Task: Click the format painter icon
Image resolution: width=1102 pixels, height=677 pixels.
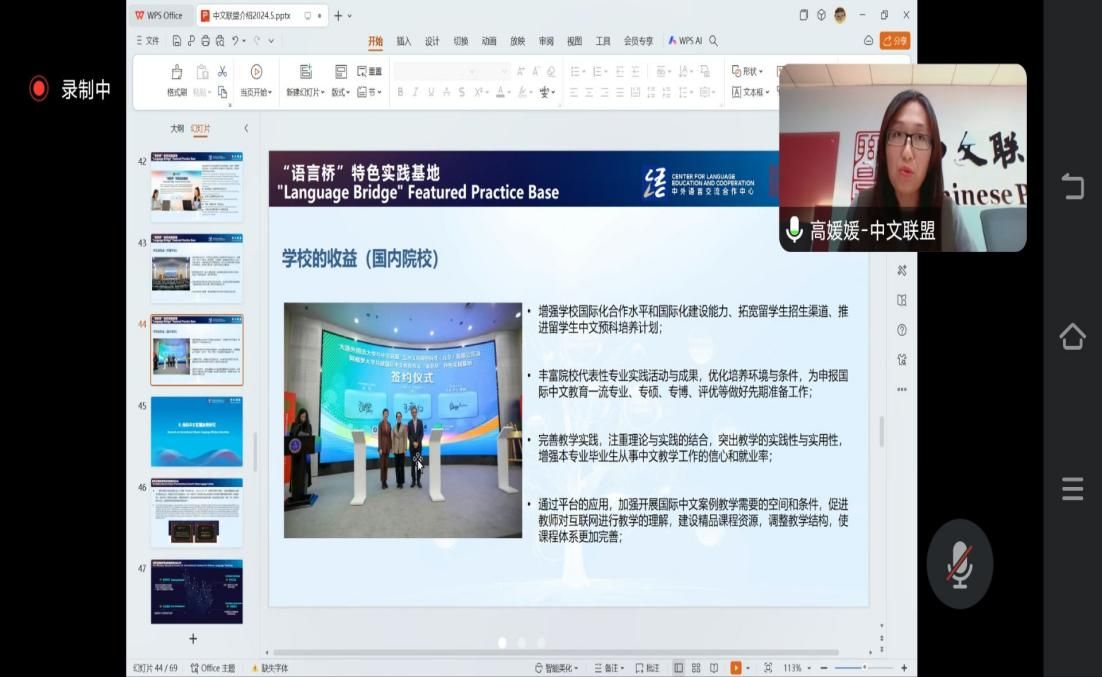Action: (176, 72)
